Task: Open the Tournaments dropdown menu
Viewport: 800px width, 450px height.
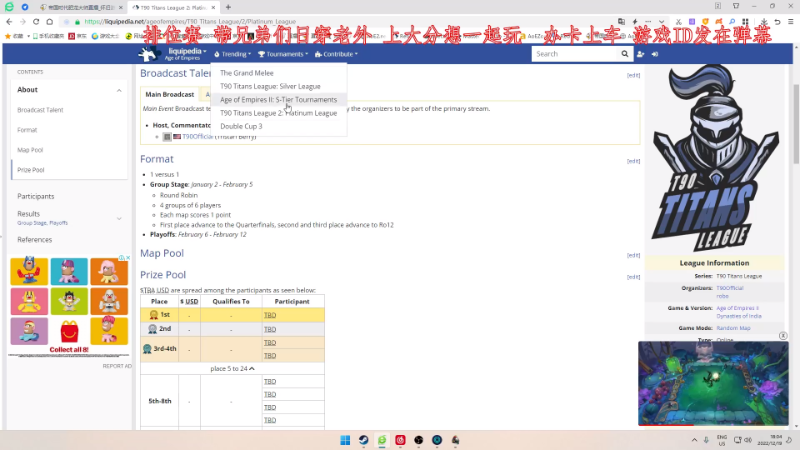Action: click(283, 54)
